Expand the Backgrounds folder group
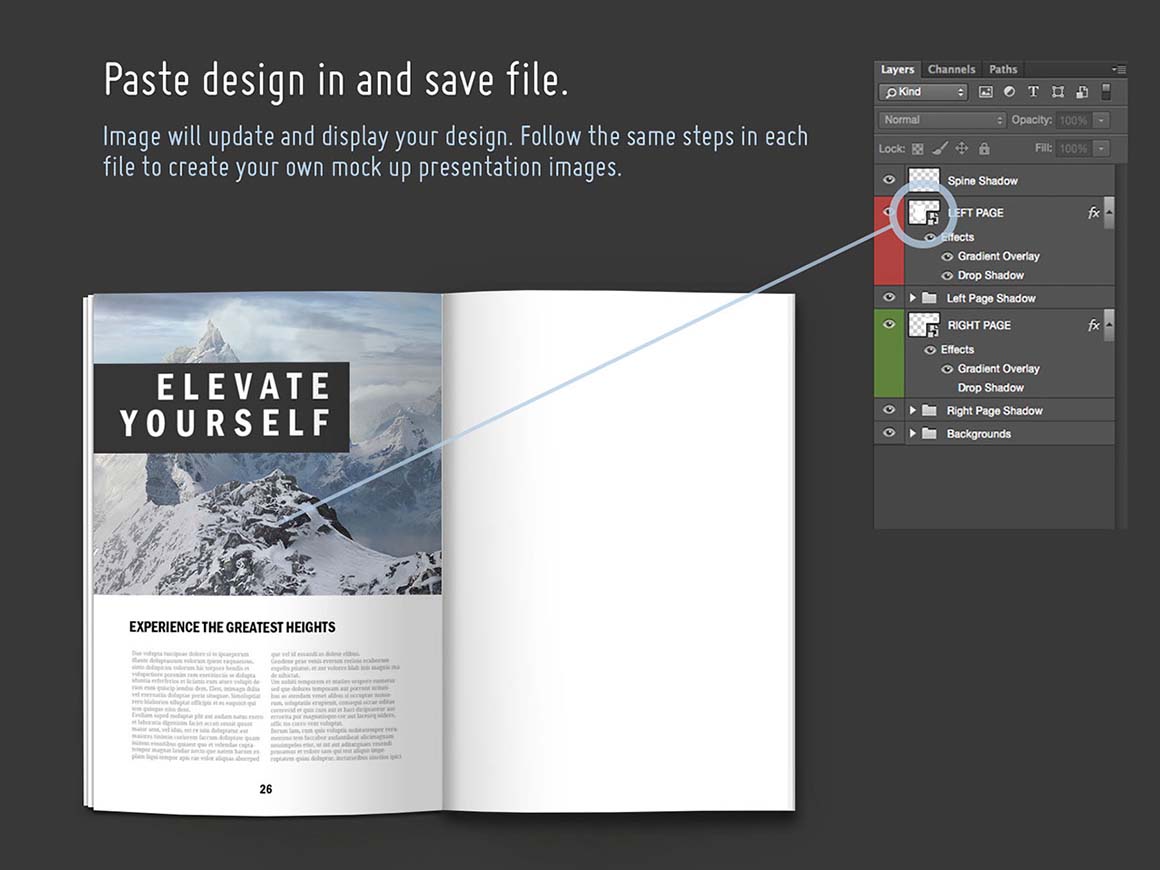 pyautogui.click(x=913, y=433)
